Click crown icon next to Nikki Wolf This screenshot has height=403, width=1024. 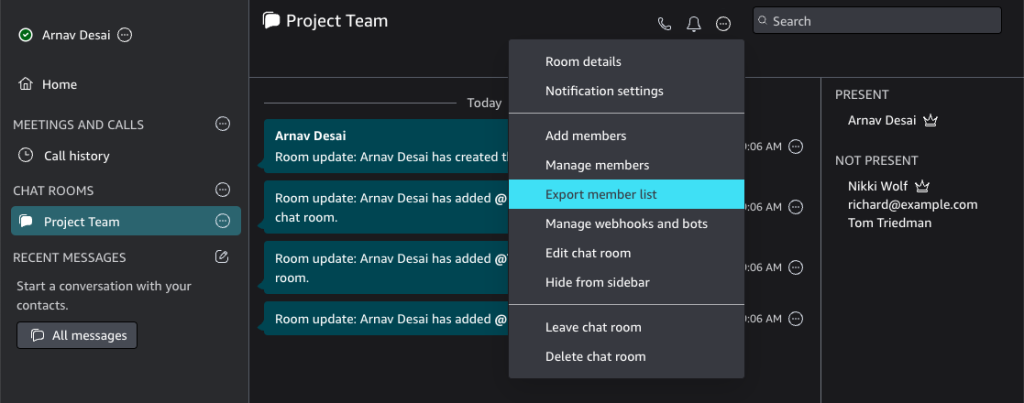923,186
